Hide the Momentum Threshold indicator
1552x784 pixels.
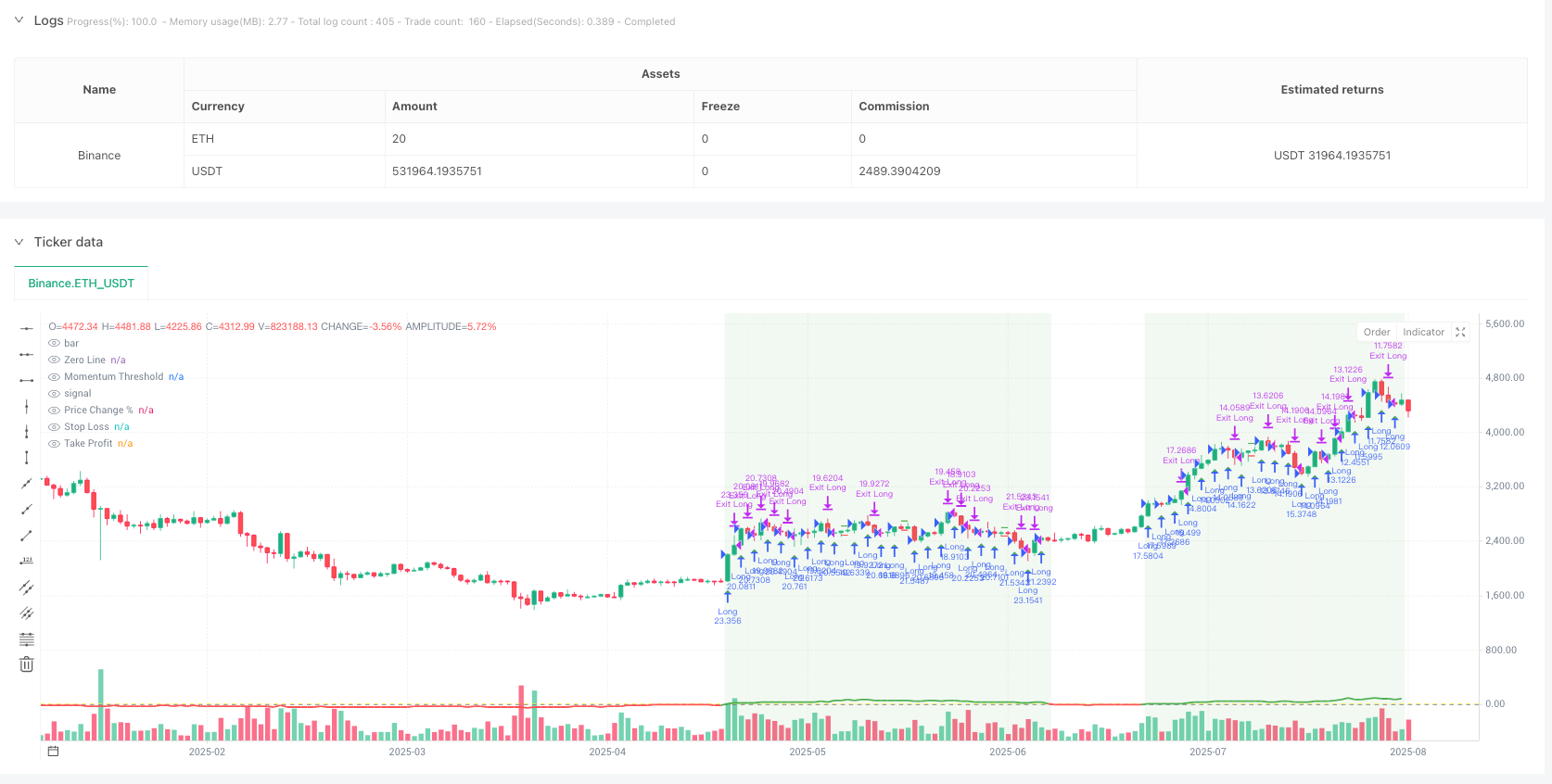tap(54, 377)
